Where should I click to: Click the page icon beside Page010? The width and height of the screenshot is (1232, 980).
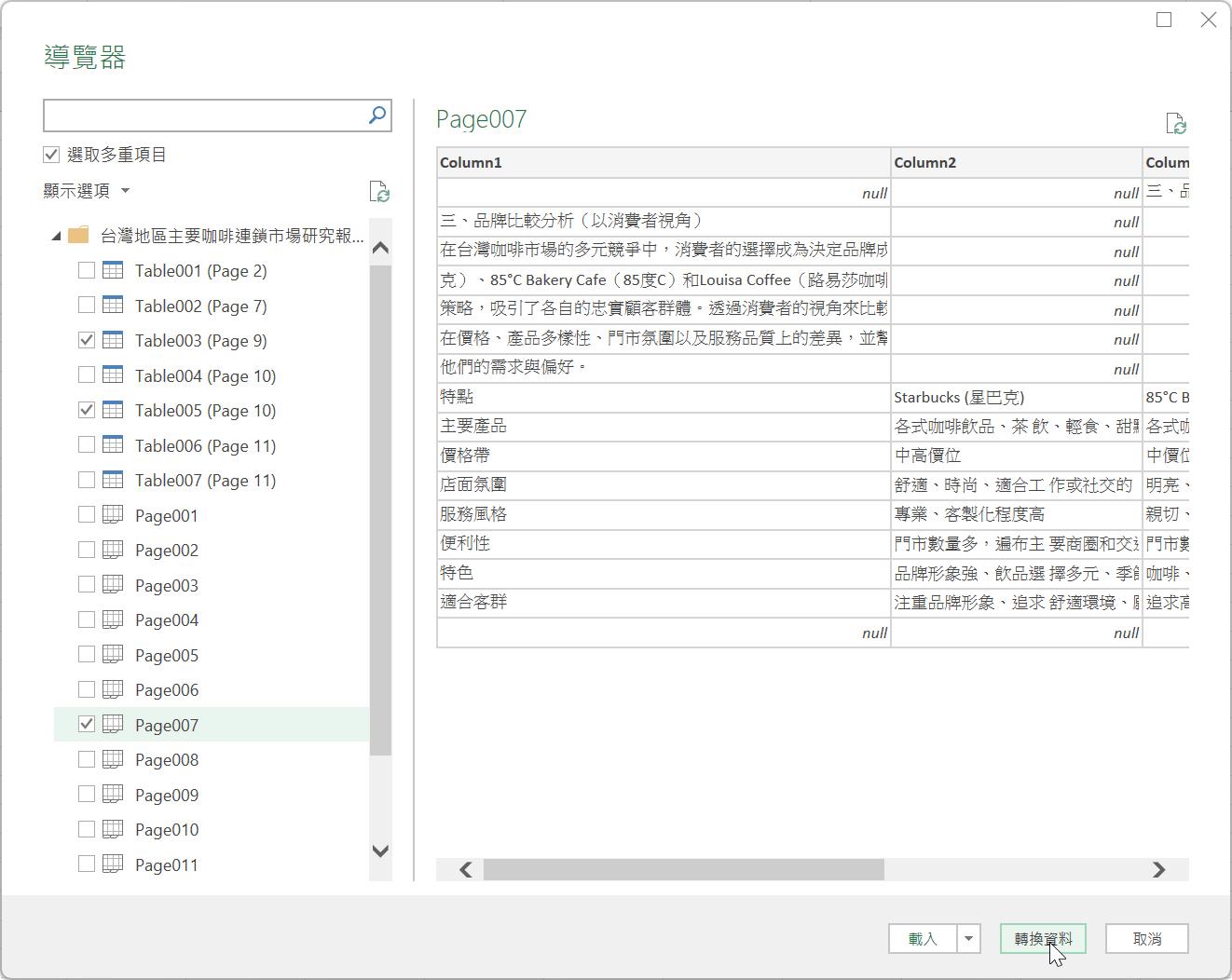point(113,829)
